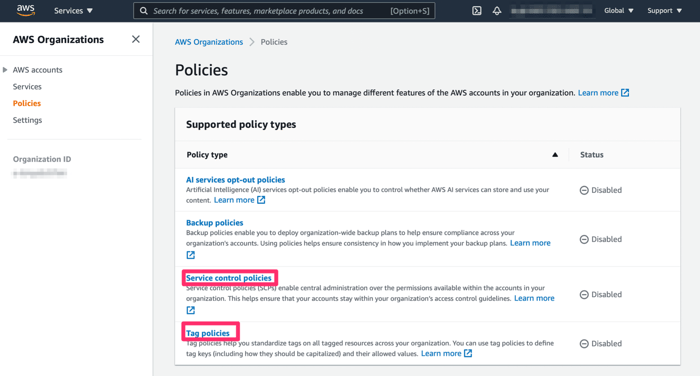Open the Service control policies link
Screen dimensions: 700x376
point(229,278)
